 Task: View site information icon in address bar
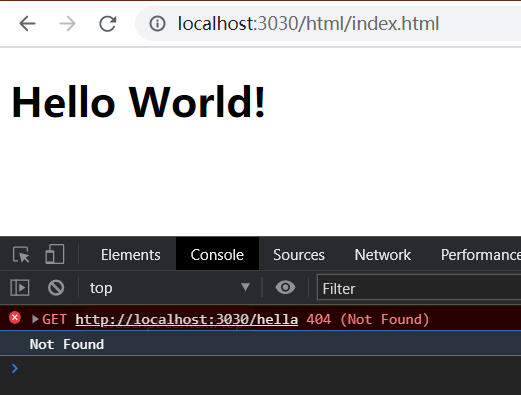point(157,24)
